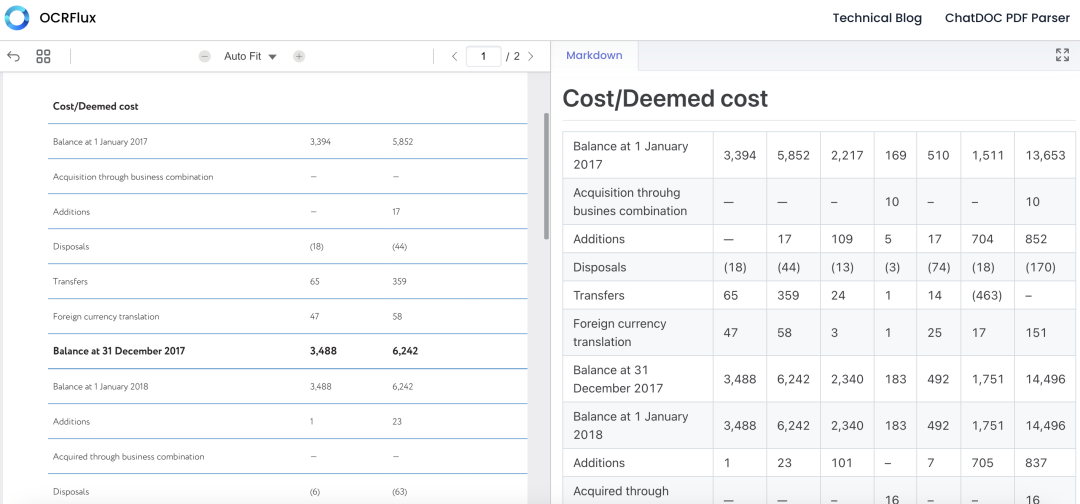
Task: Go to the previous page arrow
Action: click(455, 56)
